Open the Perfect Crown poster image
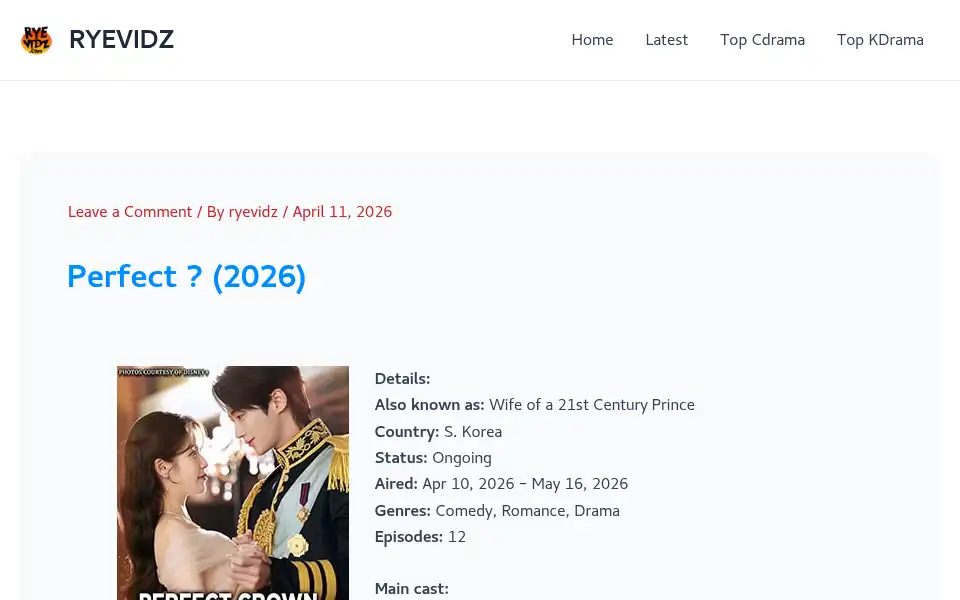This screenshot has height=600, width=960. tap(233, 483)
